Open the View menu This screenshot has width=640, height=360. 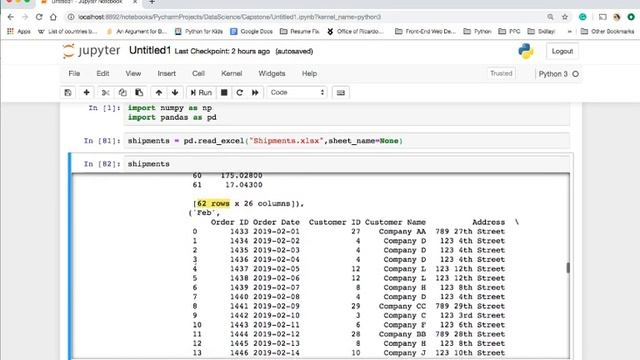[x=133, y=73]
